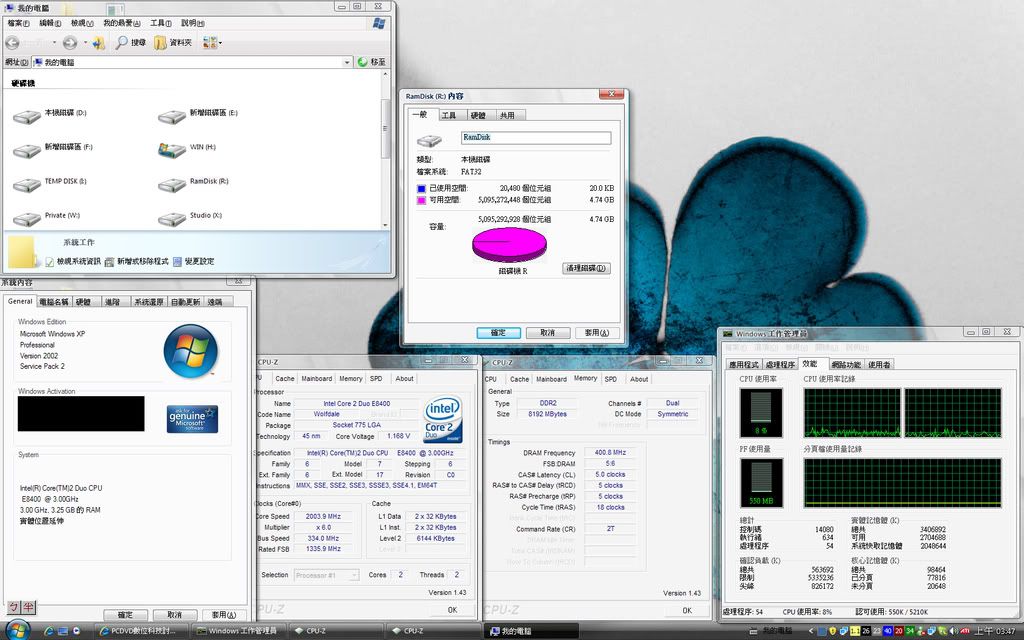Click the yellow shield tray icon
The width and height of the screenshot is (1024, 640).
click(833, 632)
